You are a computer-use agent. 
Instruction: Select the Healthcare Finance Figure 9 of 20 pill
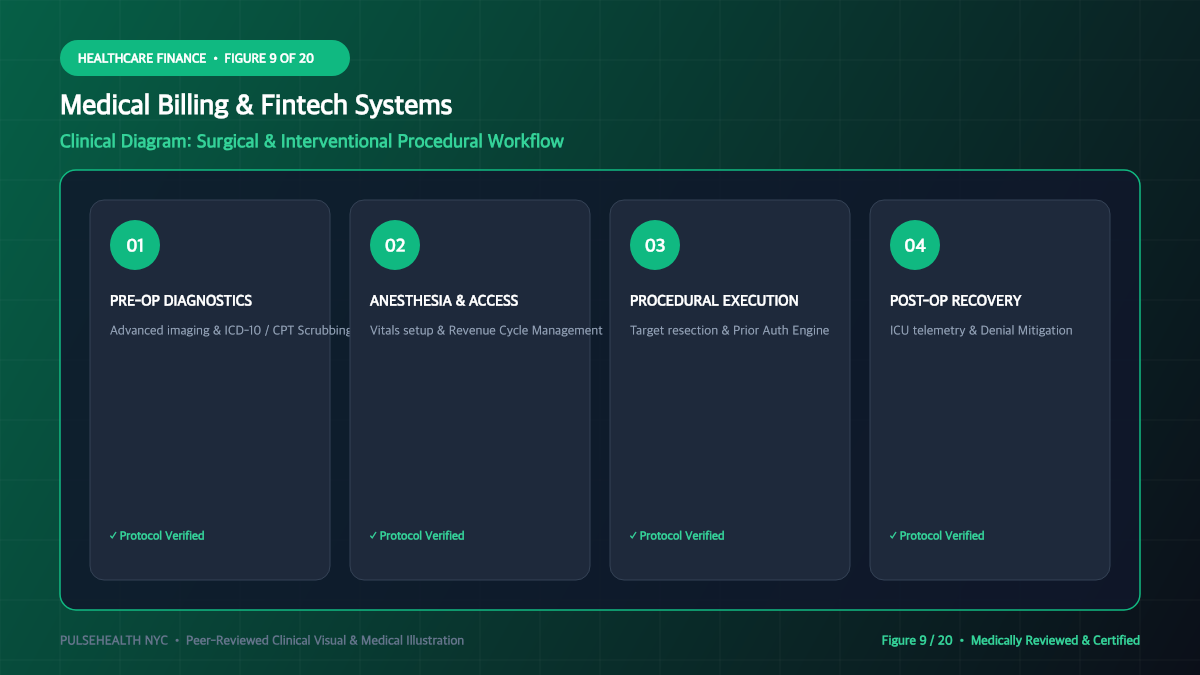205,58
